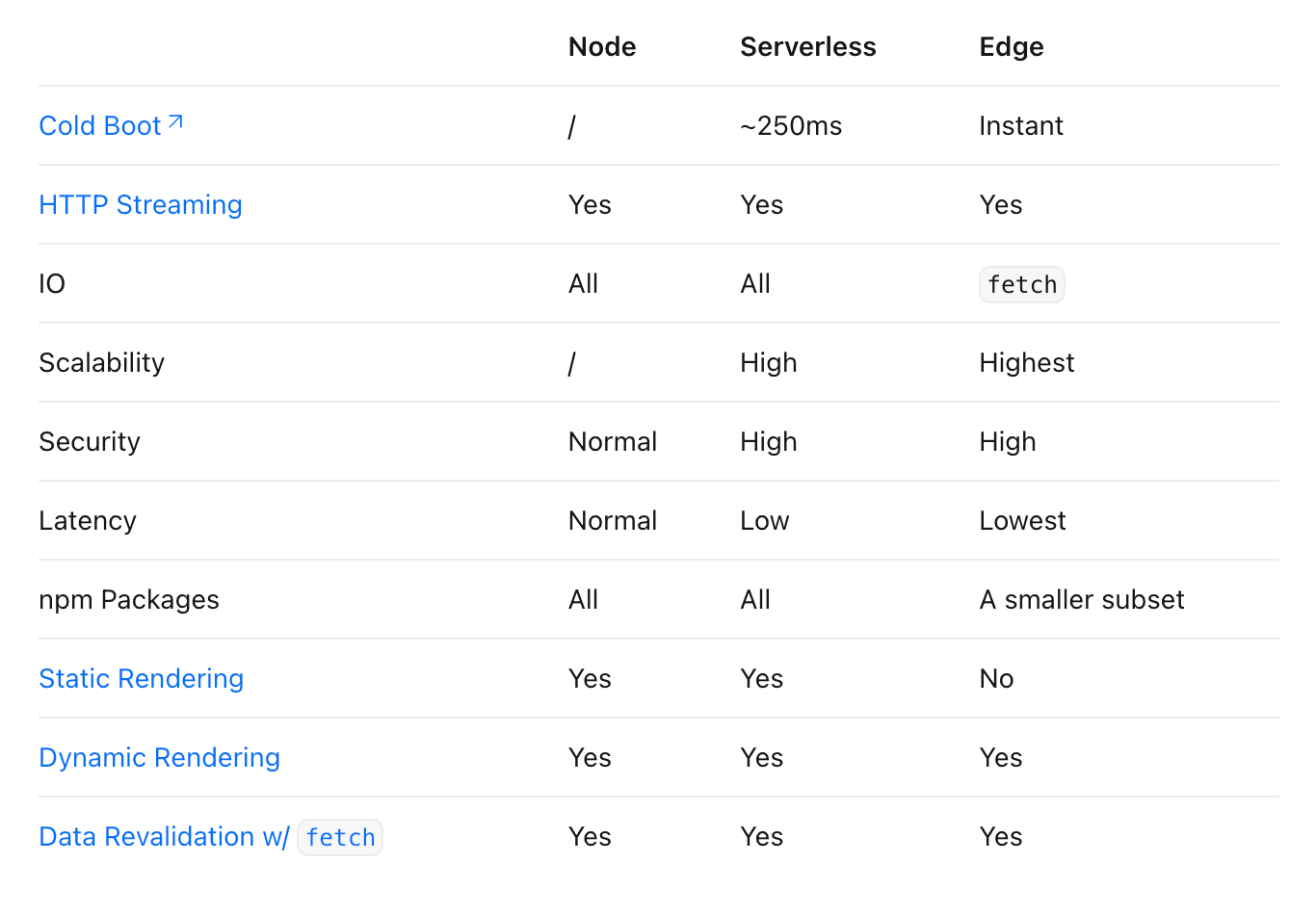Click the external link arrow icon beside Cold Boot
The width and height of the screenshot is (1316, 915).
pos(175,122)
